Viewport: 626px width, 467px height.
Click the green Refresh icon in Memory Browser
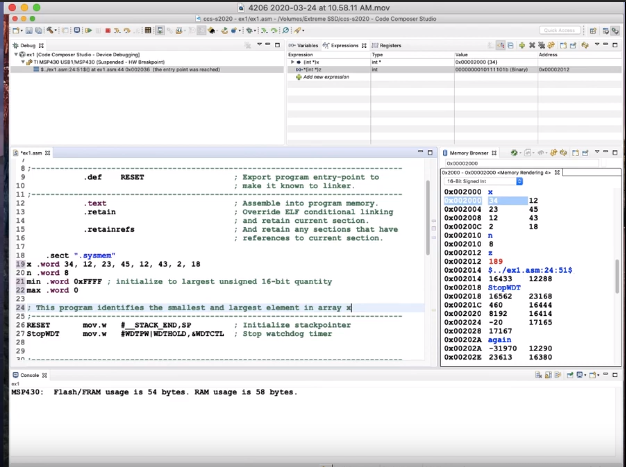pyautogui.click(x=514, y=153)
